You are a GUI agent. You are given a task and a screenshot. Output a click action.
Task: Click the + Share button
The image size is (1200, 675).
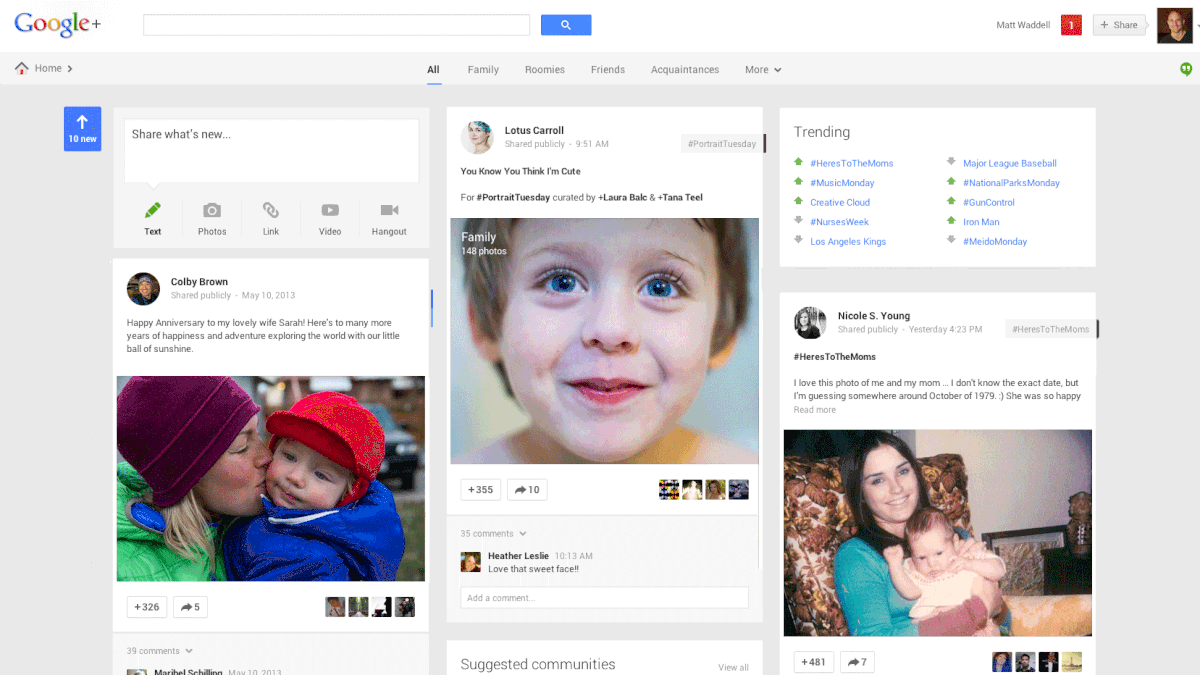1119,25
